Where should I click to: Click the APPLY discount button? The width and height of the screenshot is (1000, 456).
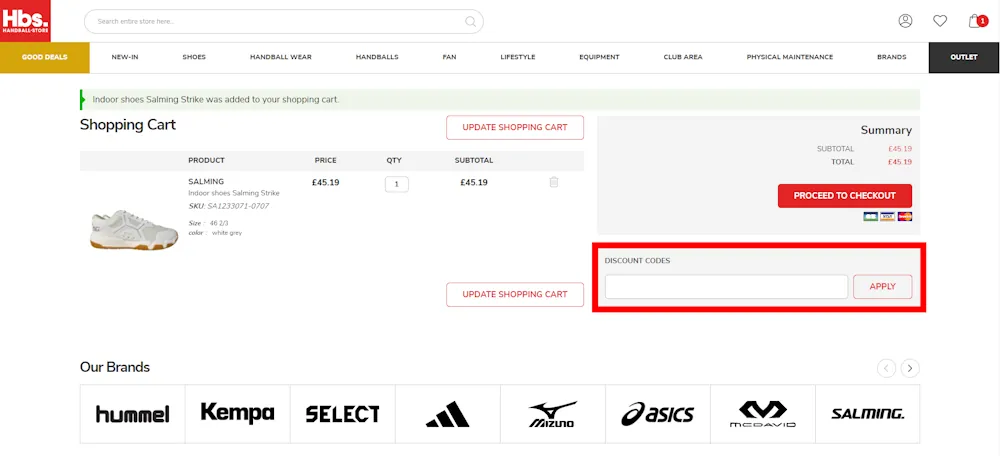(883, 287)
